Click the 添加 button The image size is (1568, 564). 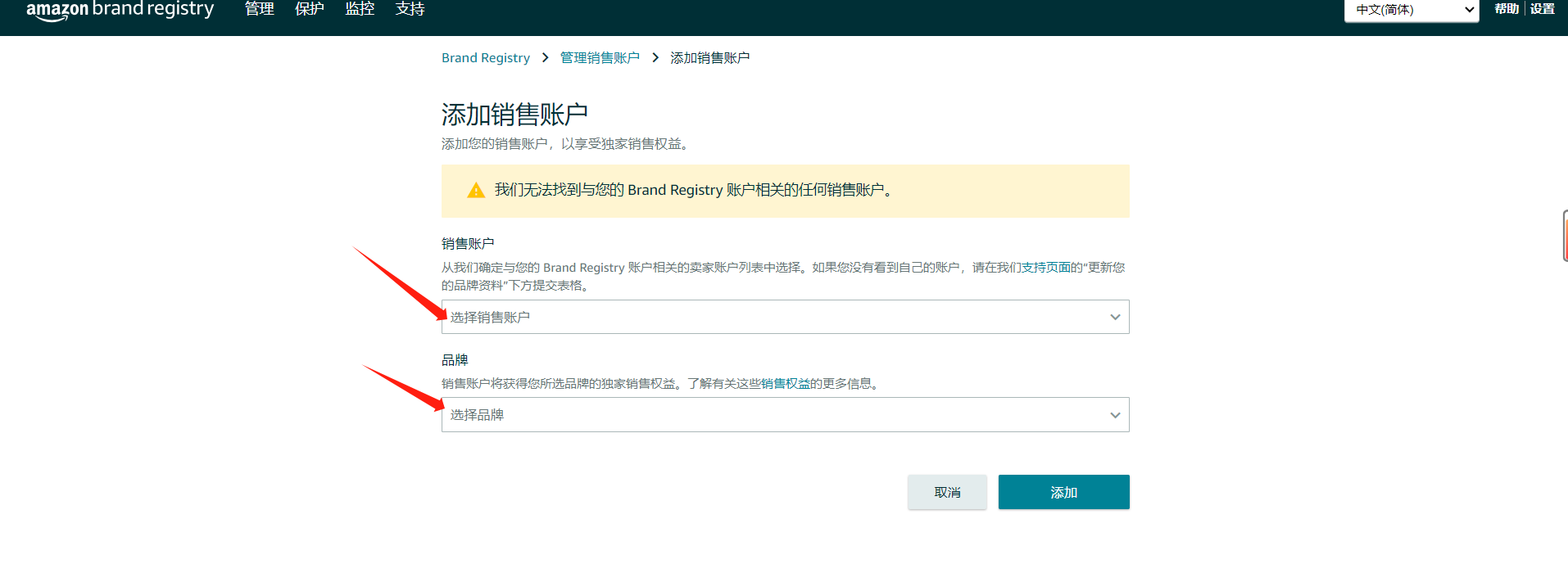pos(1063,492)
